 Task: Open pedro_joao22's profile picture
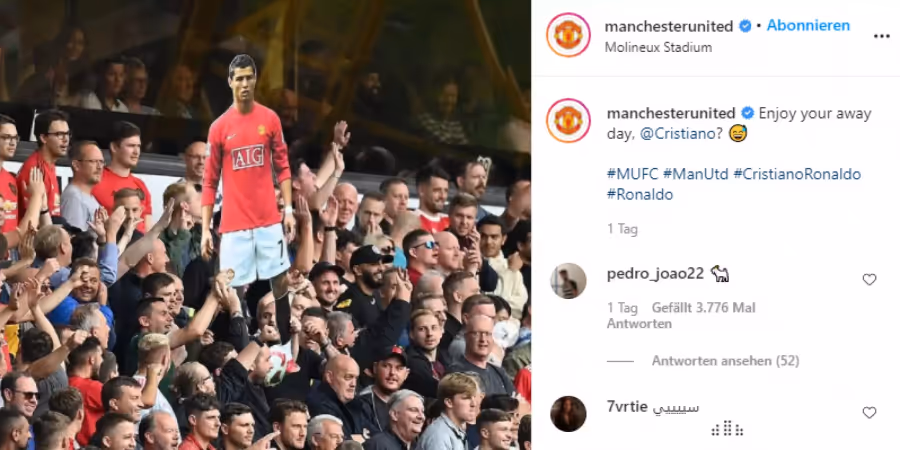pos(568,281)
